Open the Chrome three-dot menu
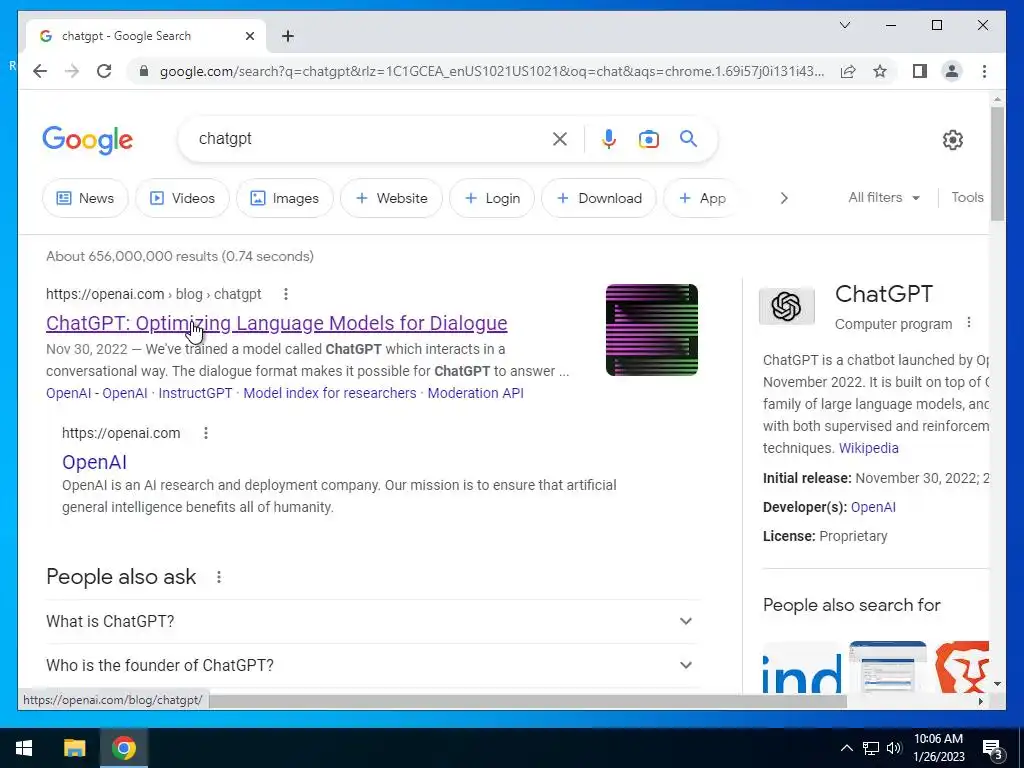This screenshot has width=1024, height=768. click(x=984, y=71)
